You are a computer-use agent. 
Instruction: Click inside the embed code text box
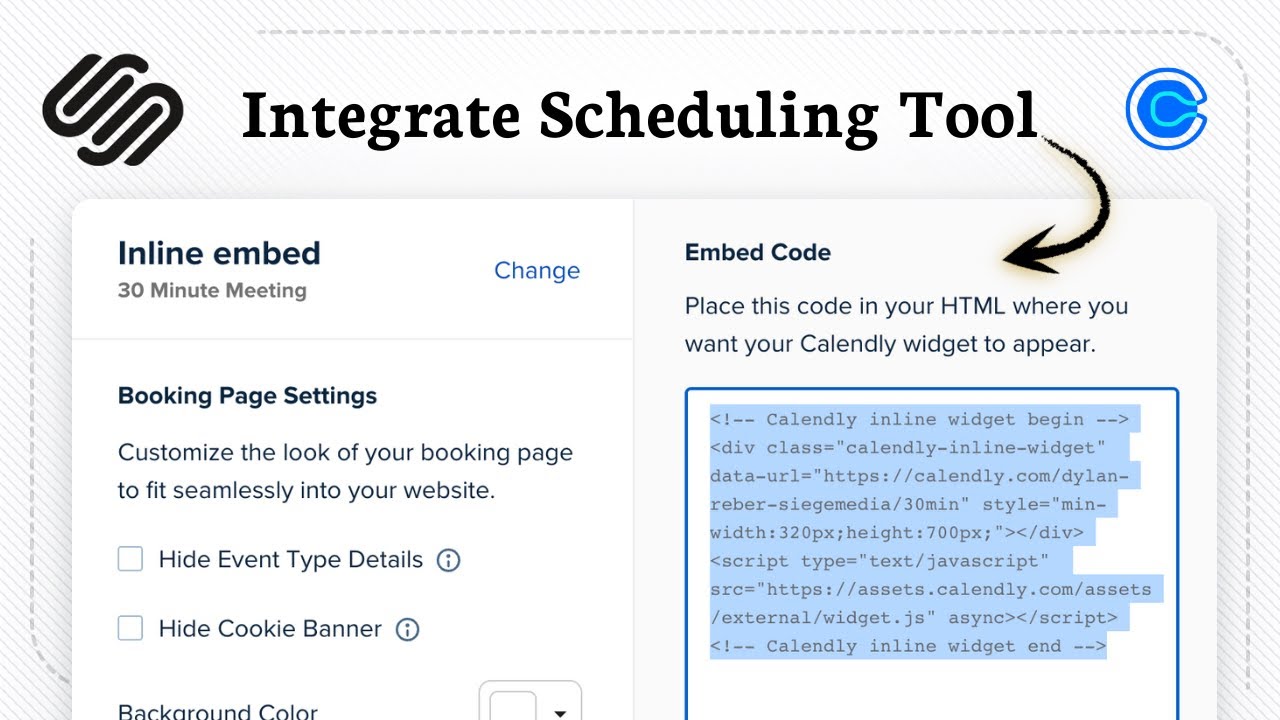tap(932, 554)
